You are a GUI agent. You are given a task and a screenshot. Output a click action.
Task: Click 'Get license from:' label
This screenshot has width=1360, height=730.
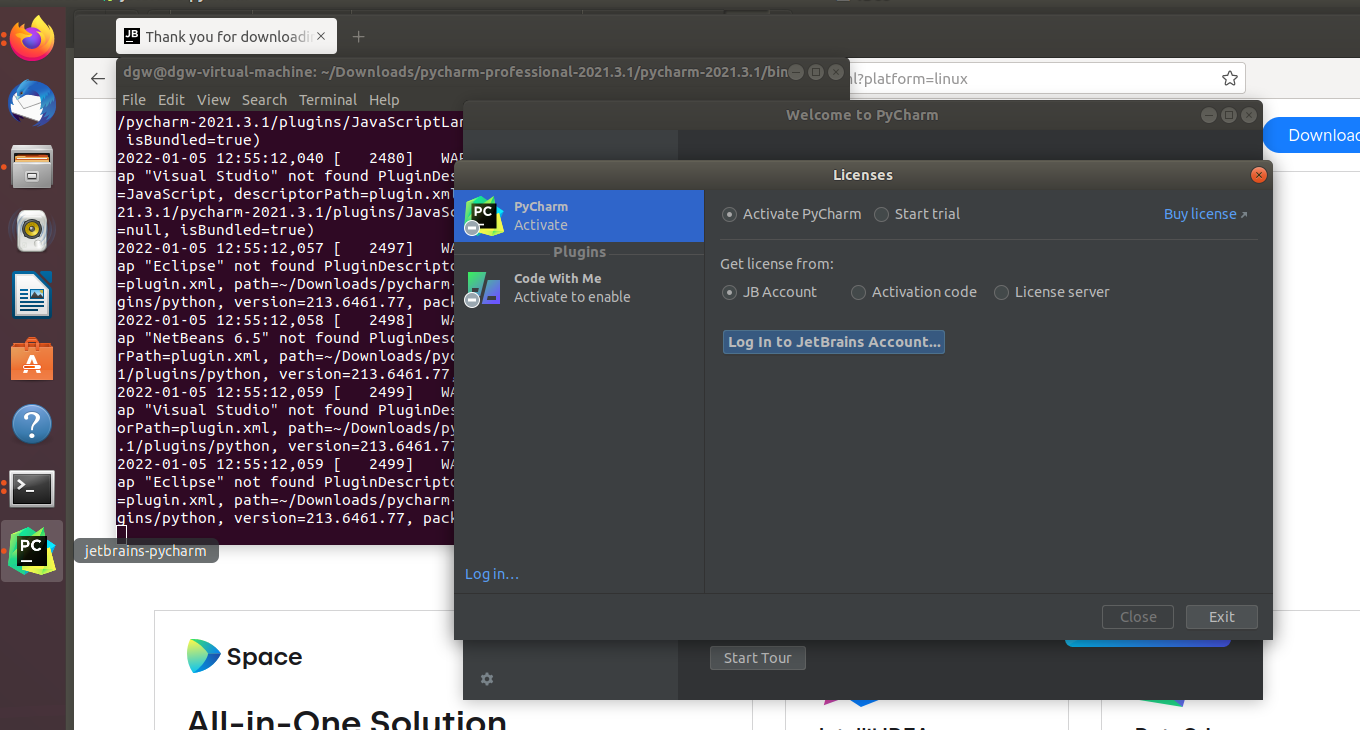click(x=777, y=264)
